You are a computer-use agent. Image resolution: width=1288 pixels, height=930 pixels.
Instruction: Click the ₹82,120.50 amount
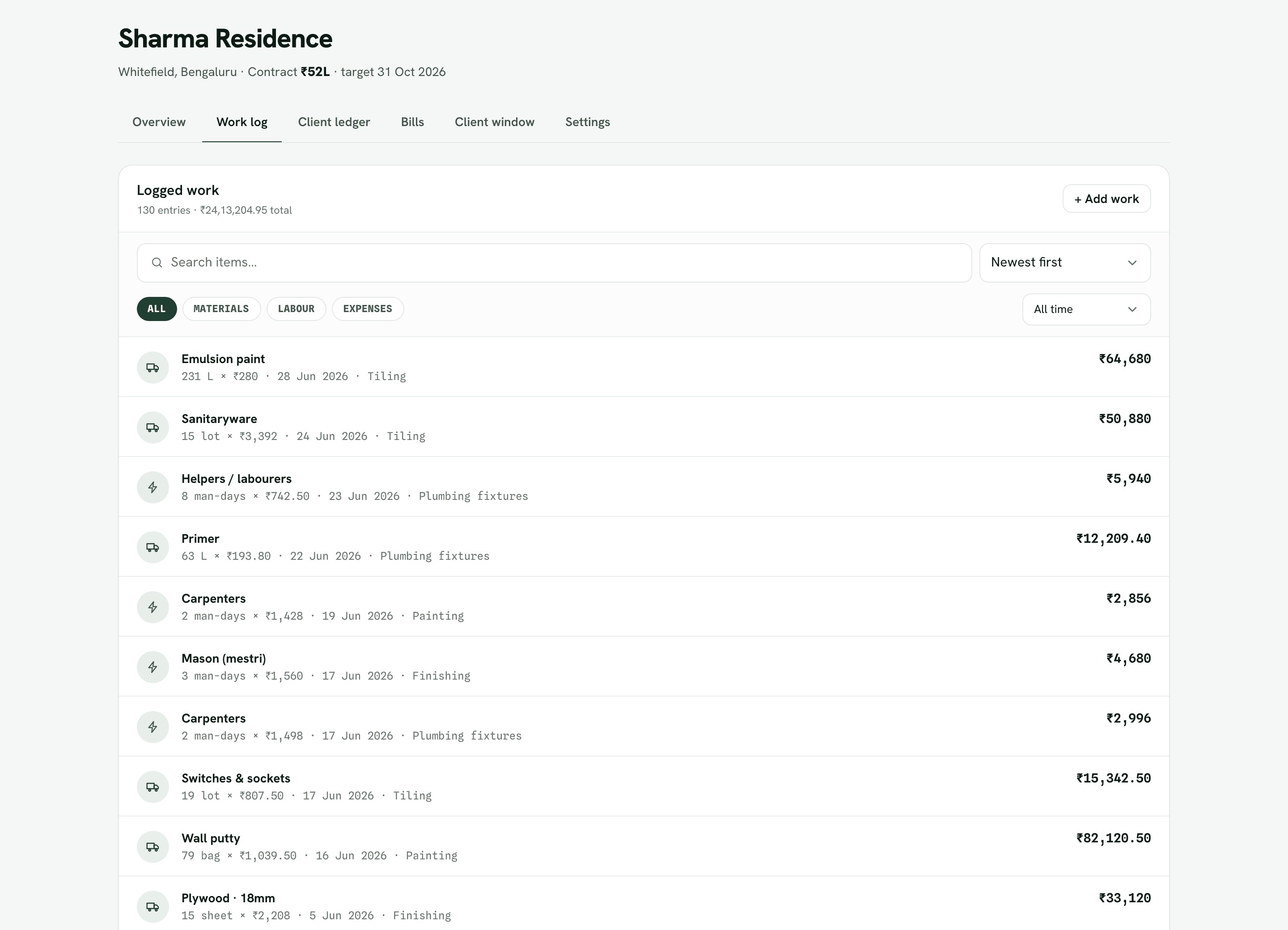coord(1114,838)
